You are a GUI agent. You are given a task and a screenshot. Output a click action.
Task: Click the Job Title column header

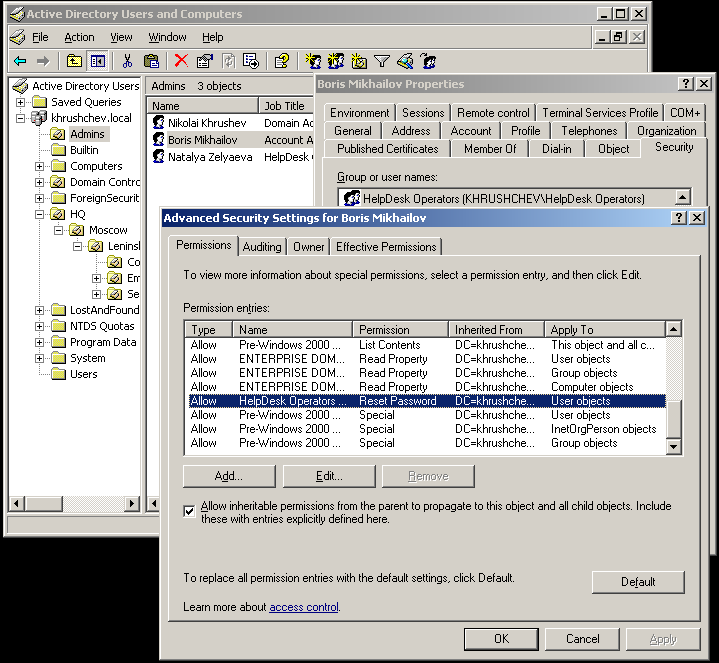click(286, 105)
